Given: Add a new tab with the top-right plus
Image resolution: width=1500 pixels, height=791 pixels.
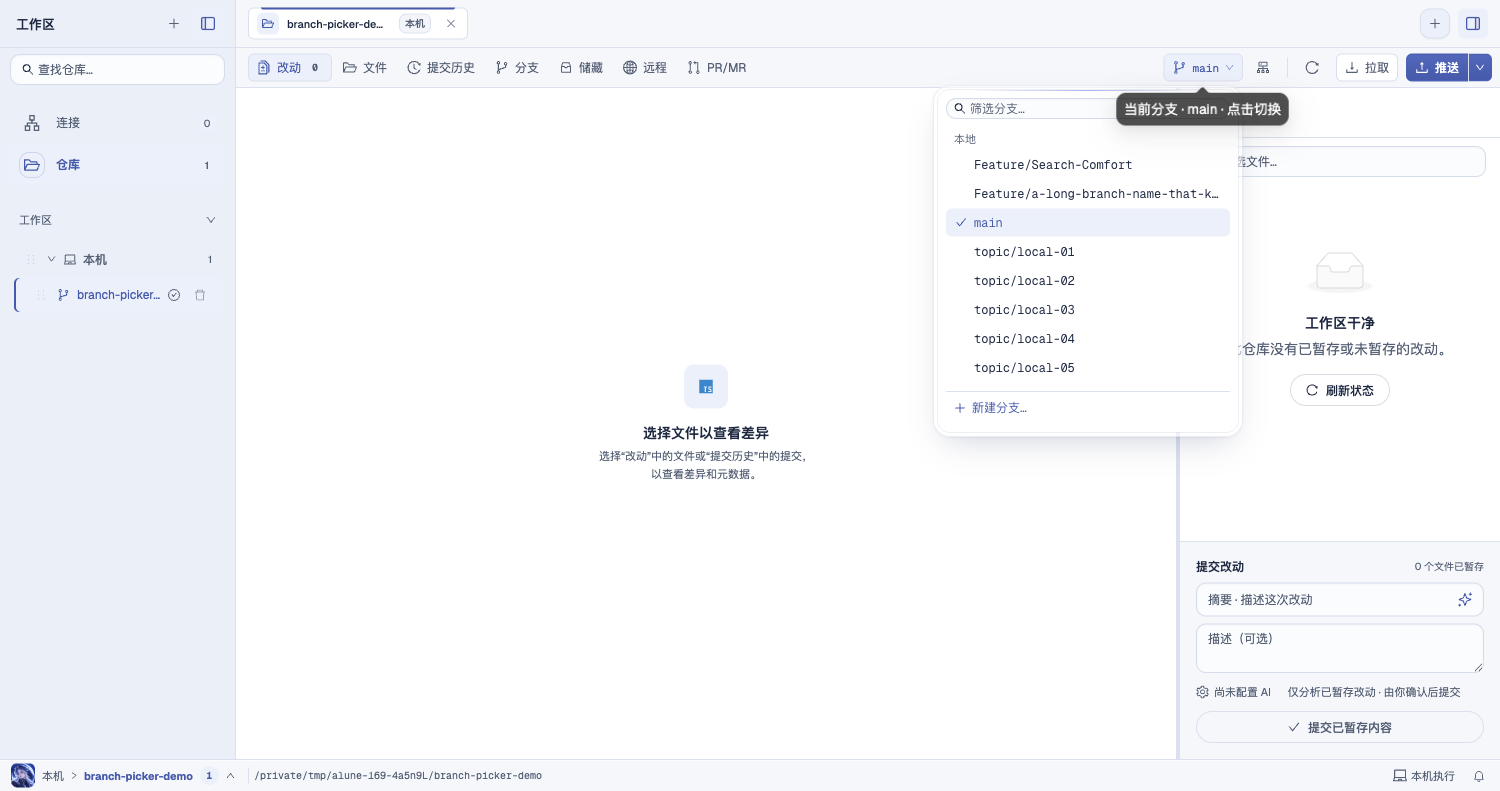Looking at the screenshot, I should click(x=1435, y=24).
